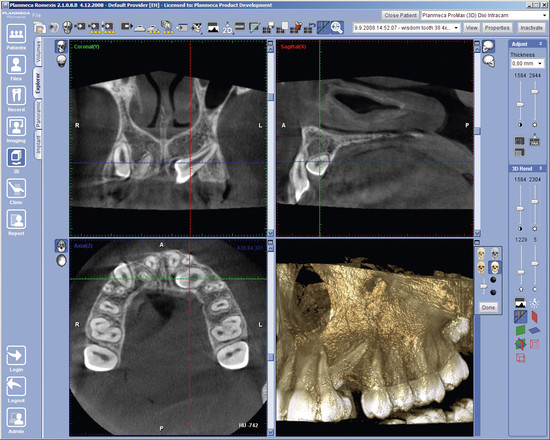
Task: Select left-facing skull view for sagittal pane
Action: (489, 46)
